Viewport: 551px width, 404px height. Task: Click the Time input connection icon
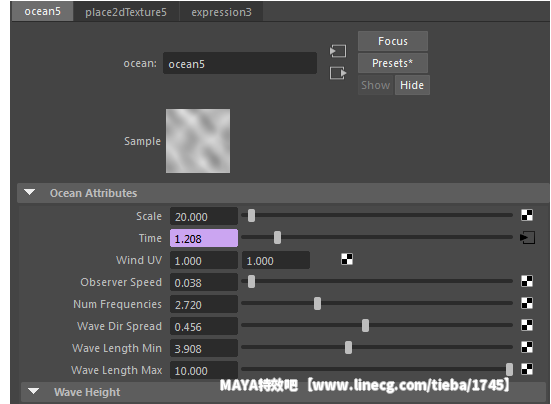(527, 237)
